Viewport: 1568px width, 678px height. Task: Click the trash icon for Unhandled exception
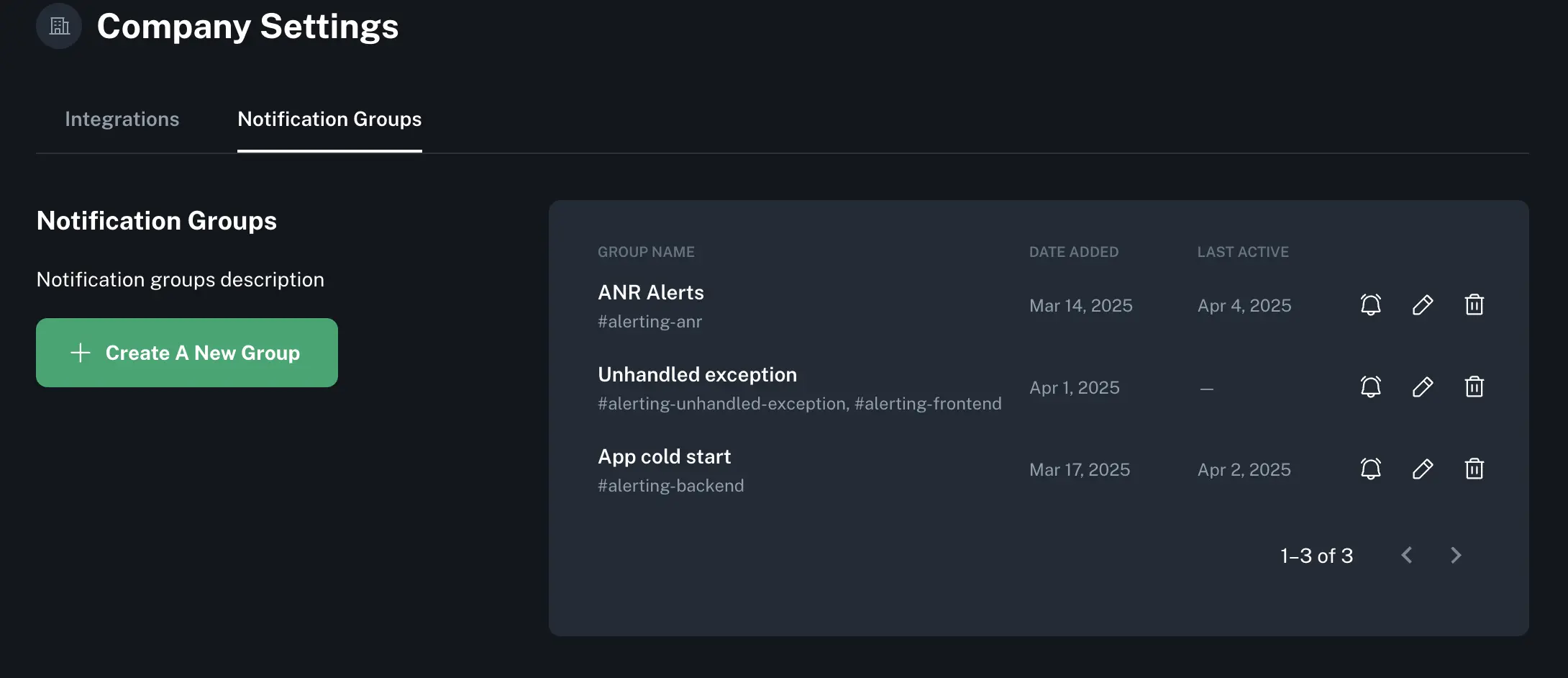click(1474, 387)
